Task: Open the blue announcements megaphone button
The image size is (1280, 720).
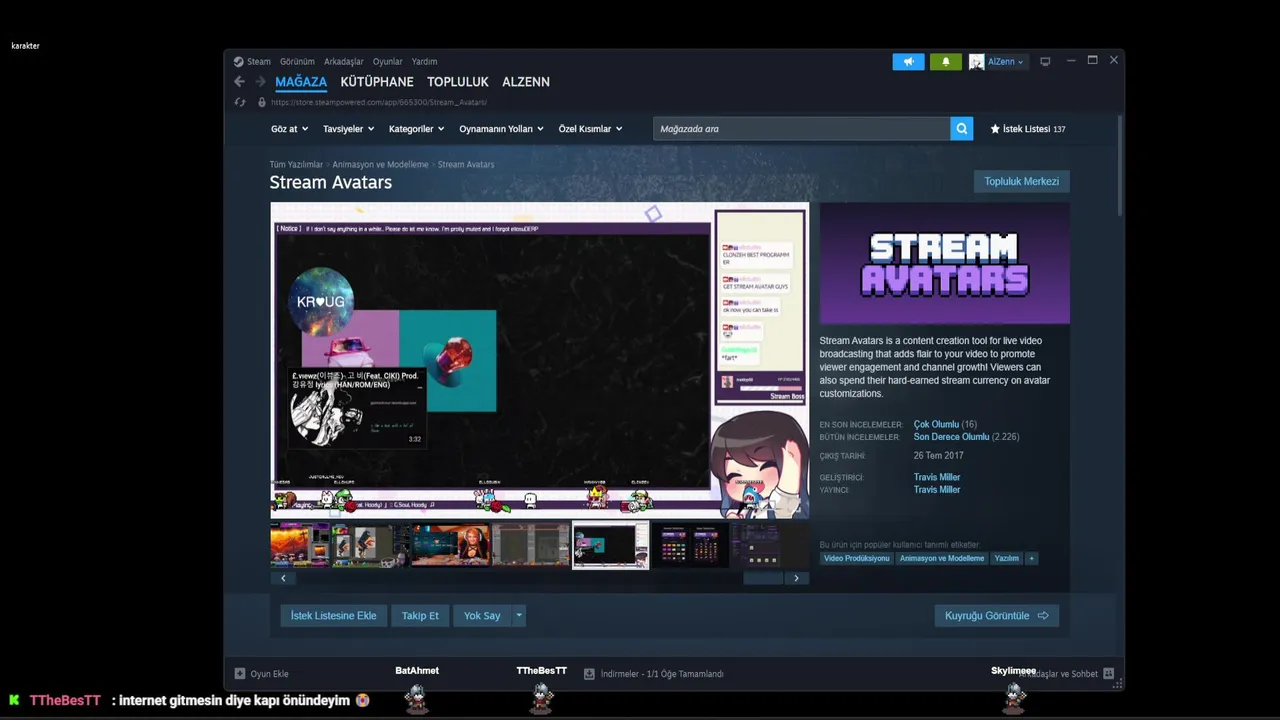Action: [x=909, y=62]
